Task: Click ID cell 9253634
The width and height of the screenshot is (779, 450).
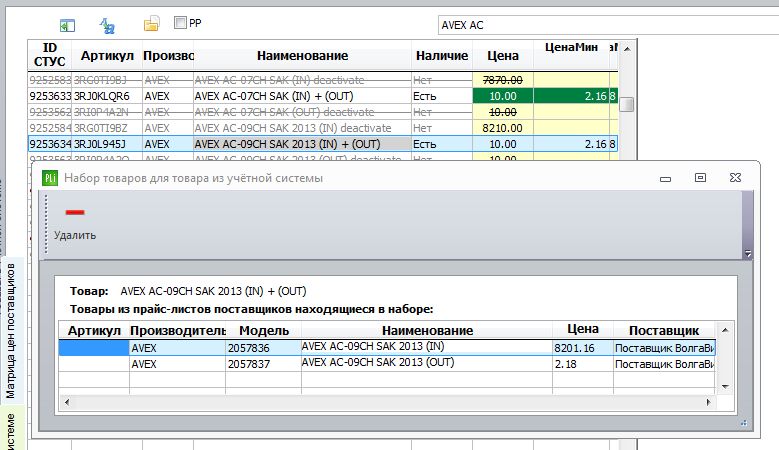Action: [50, 144]
